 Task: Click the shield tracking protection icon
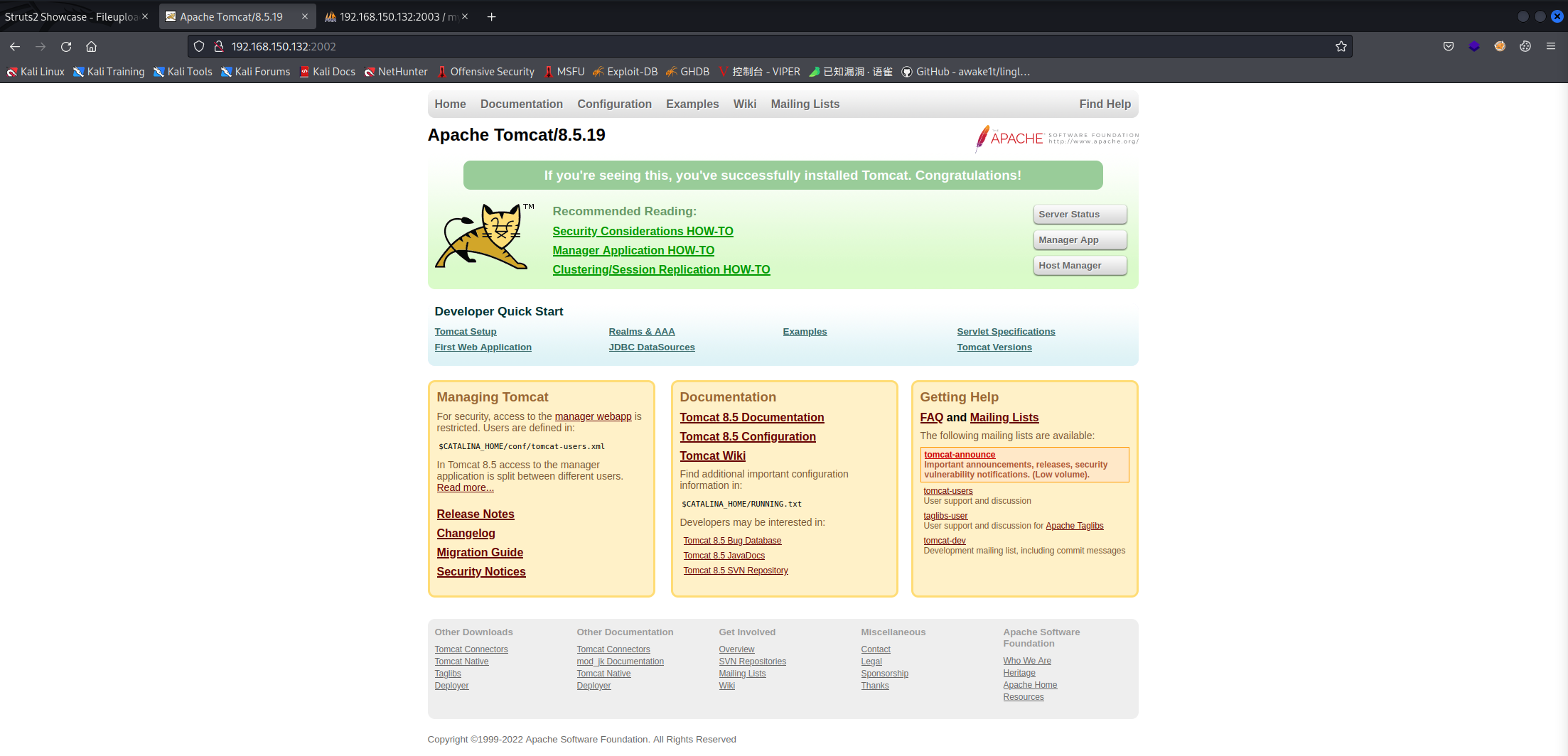[199, 46]
